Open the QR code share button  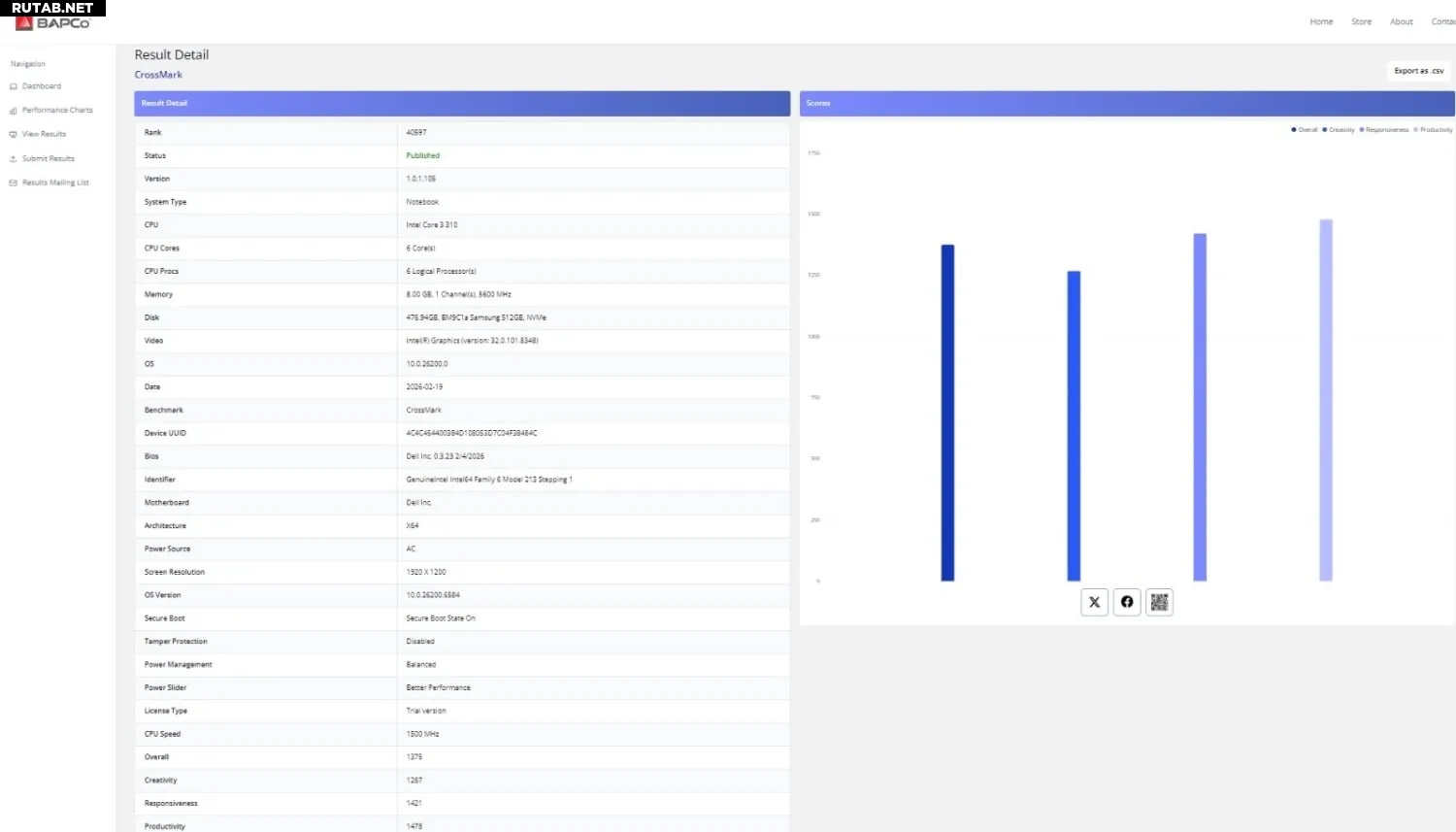pos(1159,602)
